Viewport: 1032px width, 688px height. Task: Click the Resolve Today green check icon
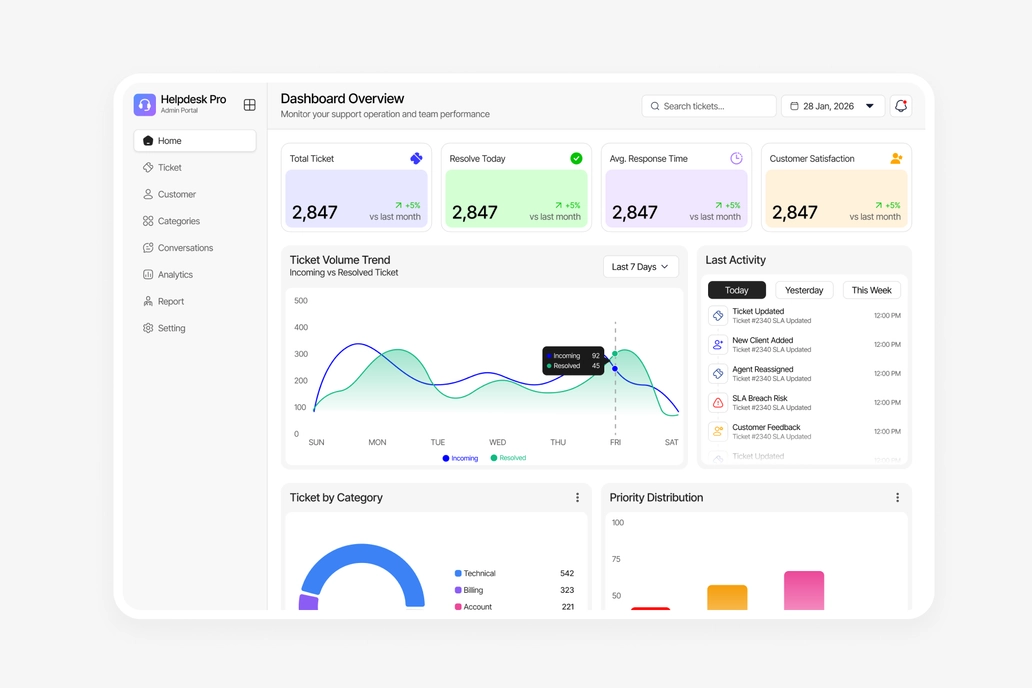click(576, 158)
